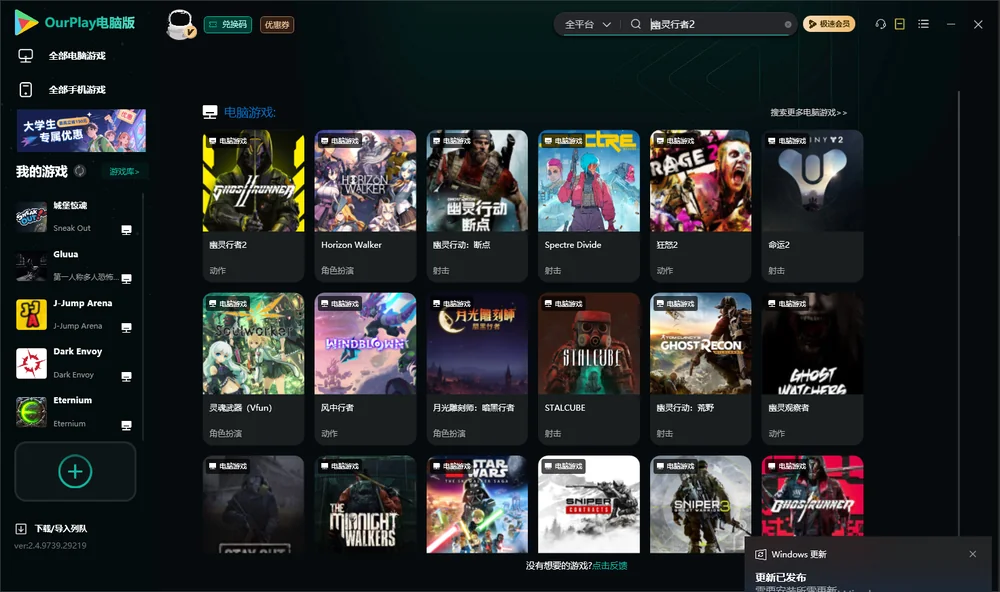
Task: Open the main menu list icon
Action: click(x=923, y=24)
